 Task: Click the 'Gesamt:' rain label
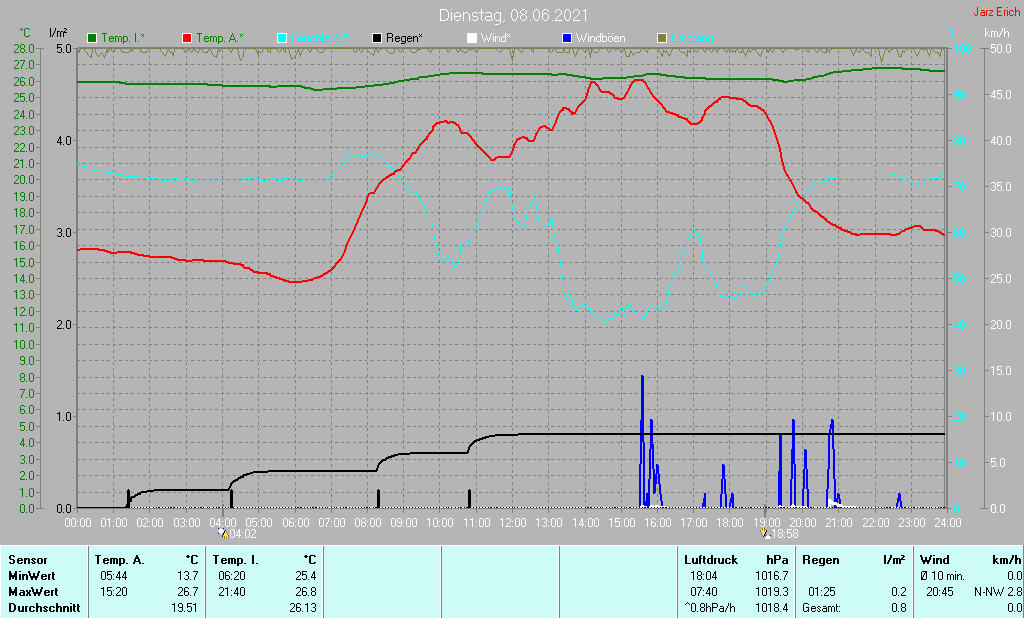click(822, 608)
